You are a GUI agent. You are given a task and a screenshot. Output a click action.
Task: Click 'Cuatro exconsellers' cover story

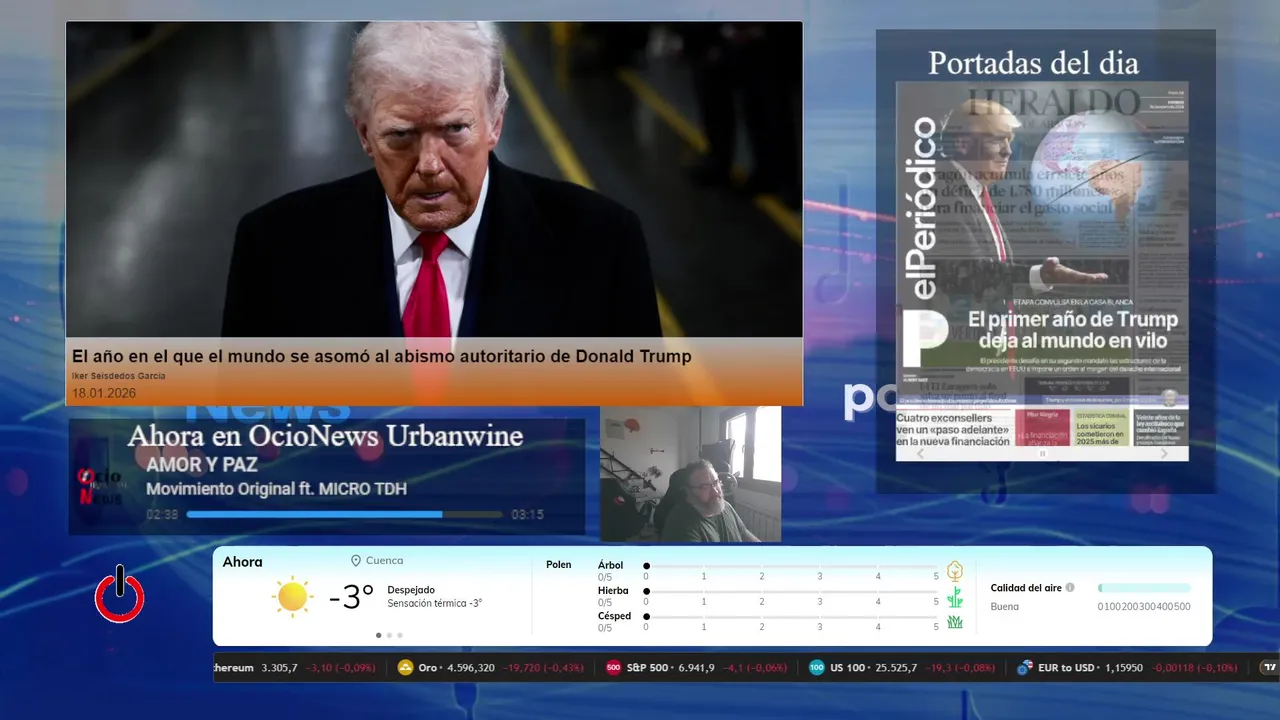[x=953, y=429]
